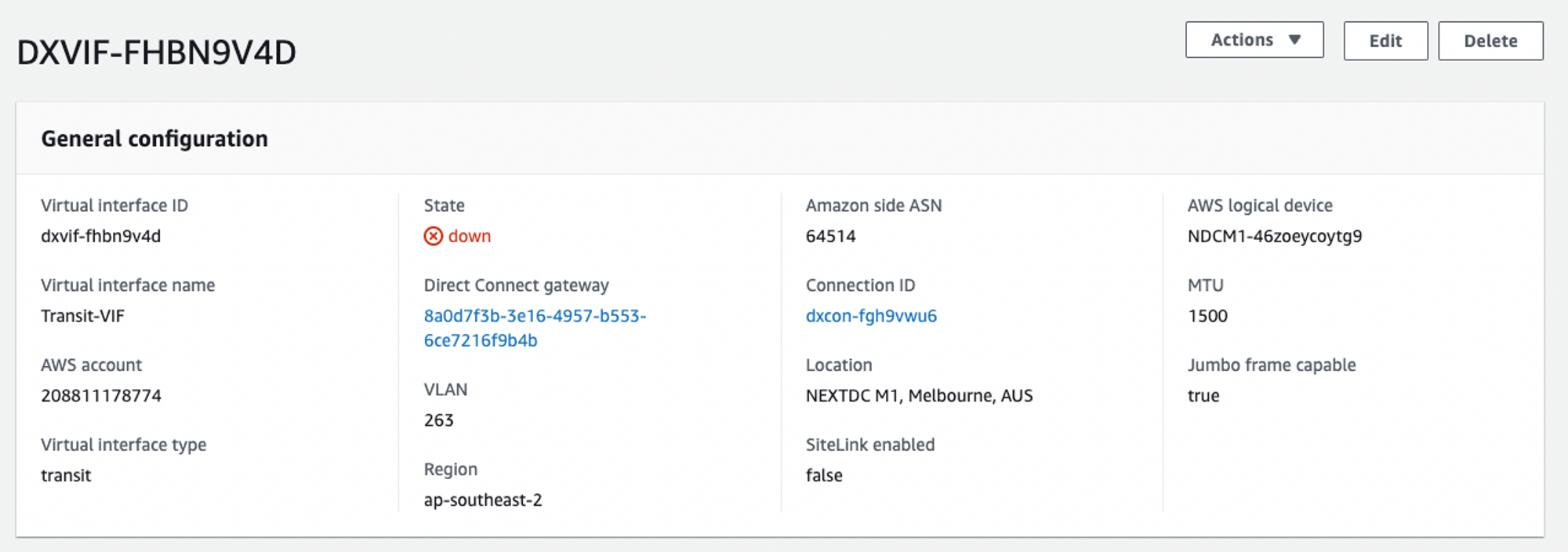This screenshot has width=1568, height=552.
Task: Click the Transit-VIF interface name value
Action: 82,316
